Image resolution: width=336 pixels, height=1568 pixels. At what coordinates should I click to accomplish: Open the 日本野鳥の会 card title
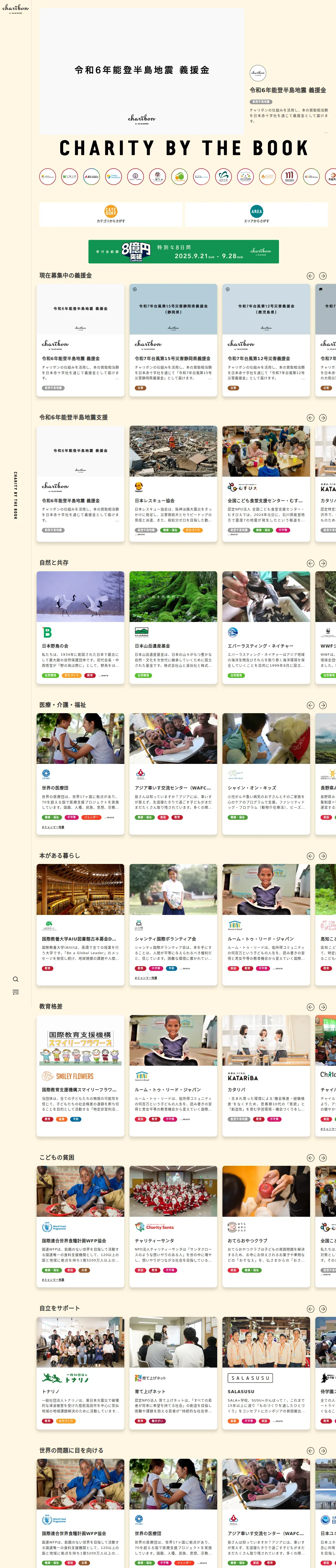pyautogui.click(x=55, y=646)
